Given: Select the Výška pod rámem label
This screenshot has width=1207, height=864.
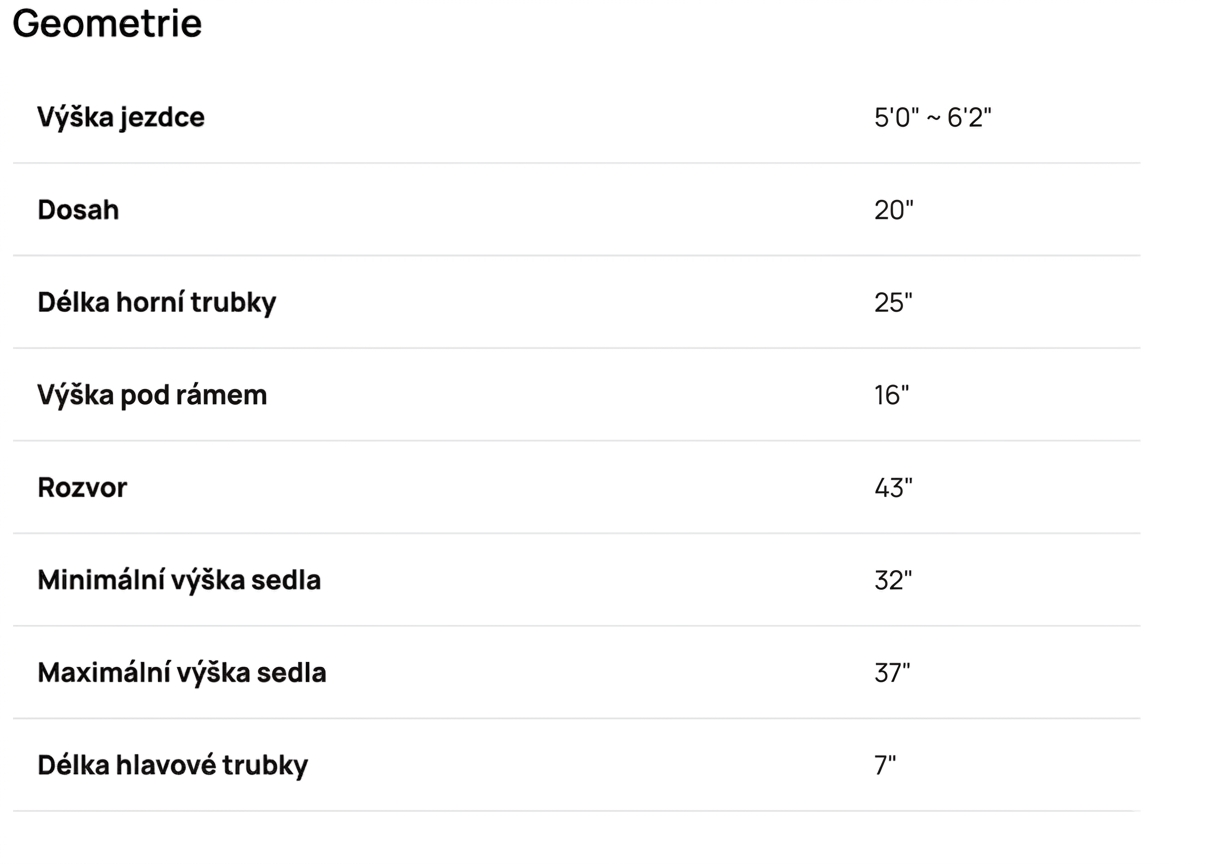Looking at the screenshot, I should point(152,395).
